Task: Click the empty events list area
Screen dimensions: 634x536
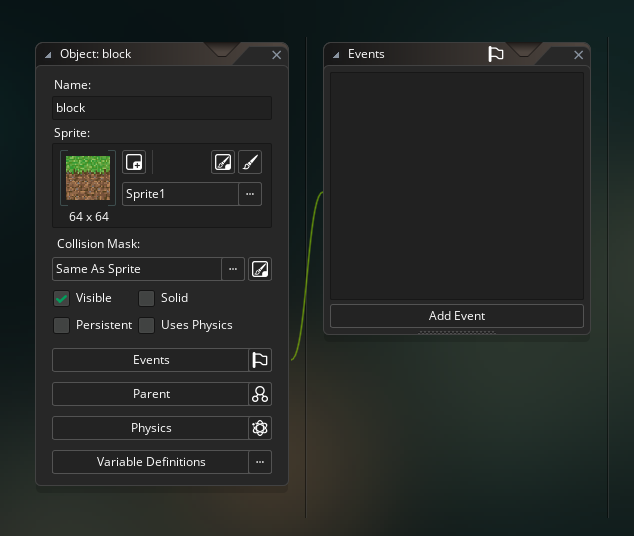Action: click(x=457, y=186)
